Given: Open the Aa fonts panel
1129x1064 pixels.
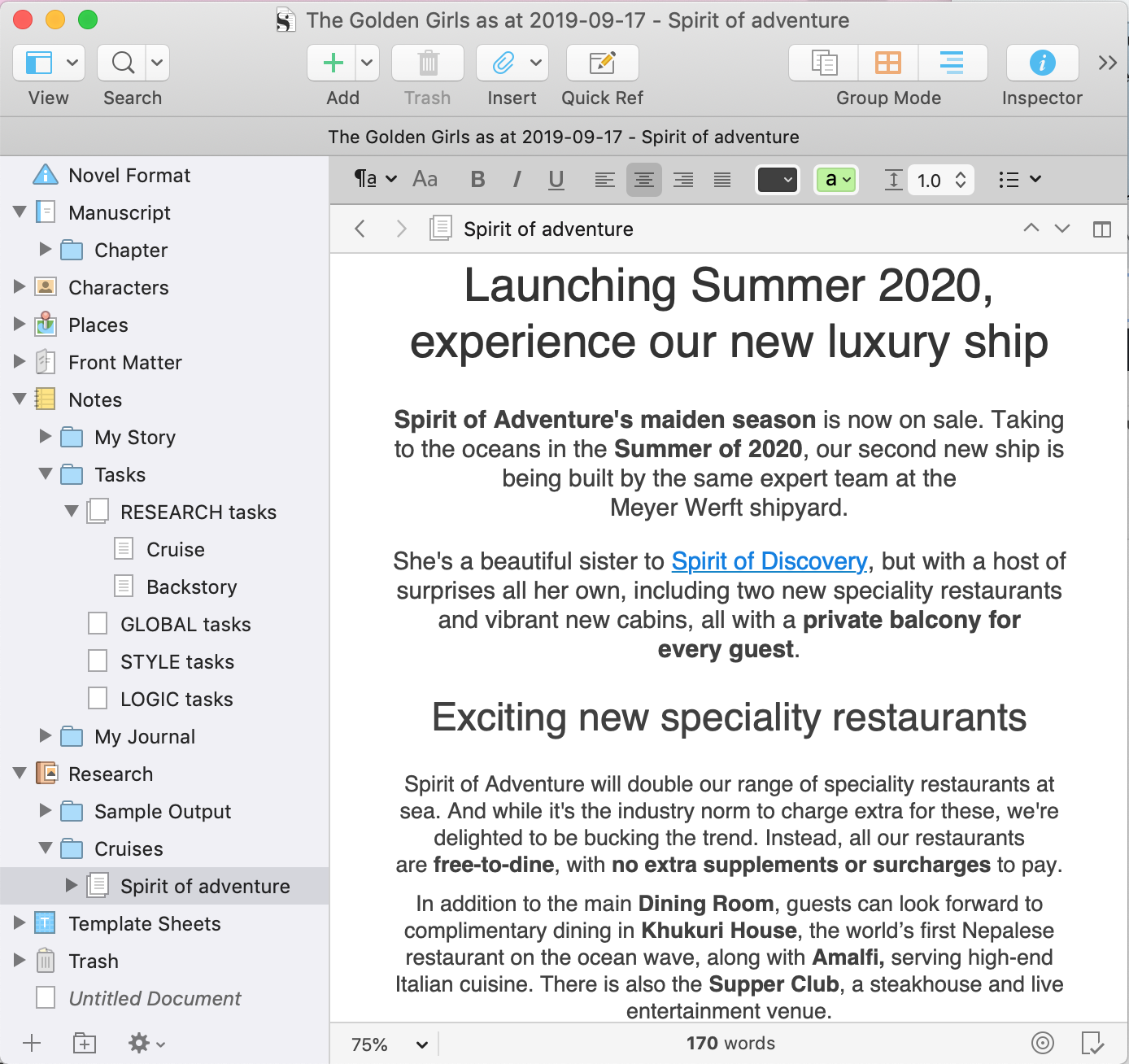Looking at the screenshot, I should pos(425,179).
